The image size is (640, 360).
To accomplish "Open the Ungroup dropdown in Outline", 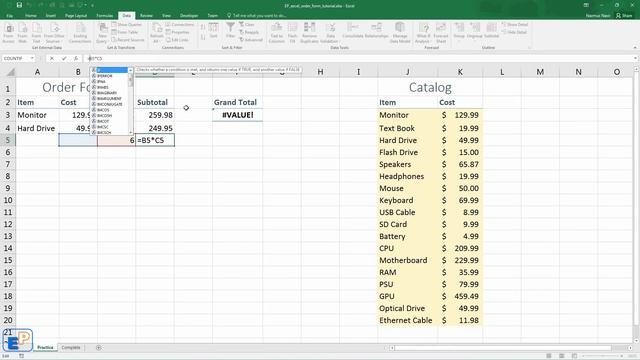I will (x=475, y=31).
